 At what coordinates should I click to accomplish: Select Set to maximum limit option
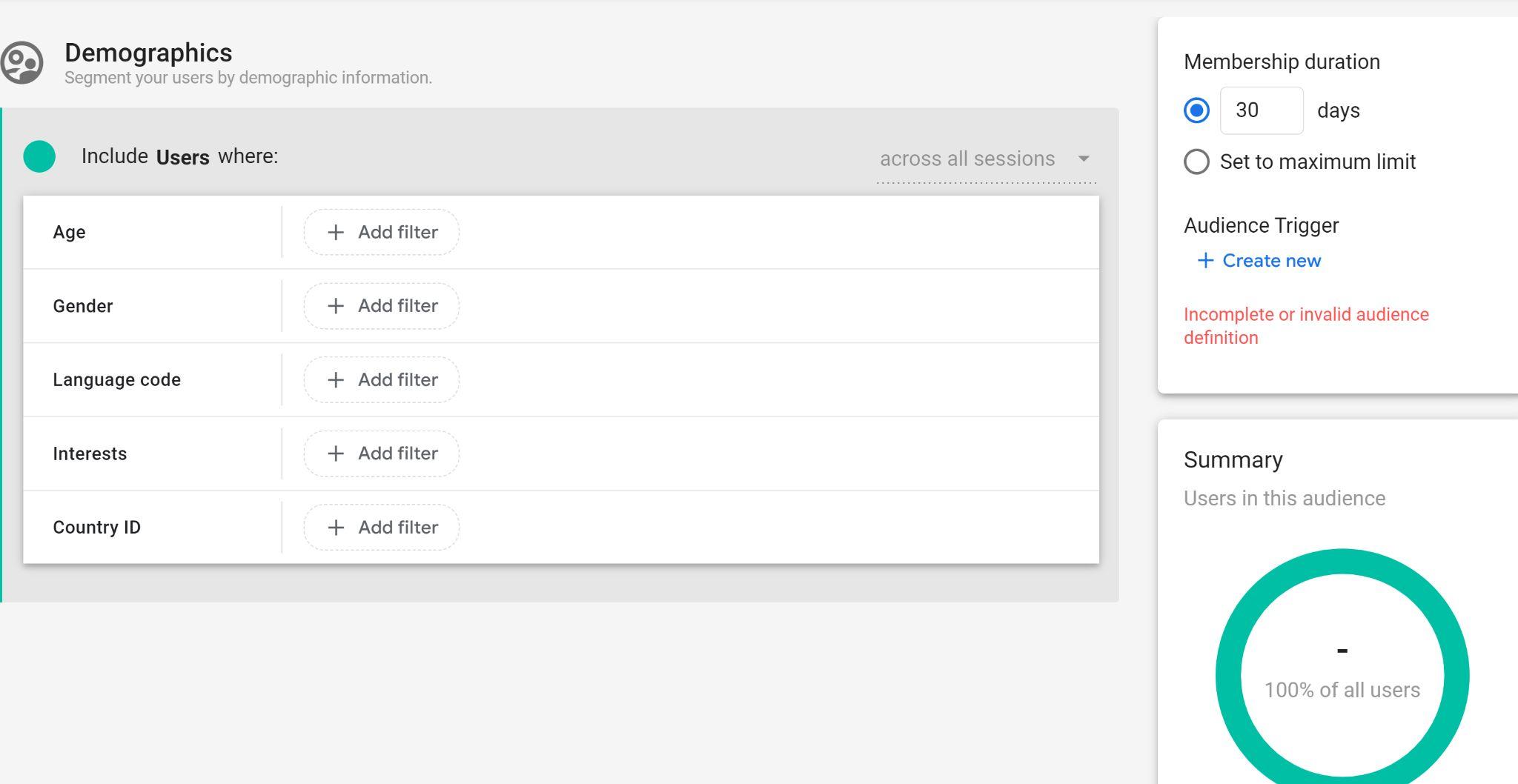click(x=1196, y=162)
